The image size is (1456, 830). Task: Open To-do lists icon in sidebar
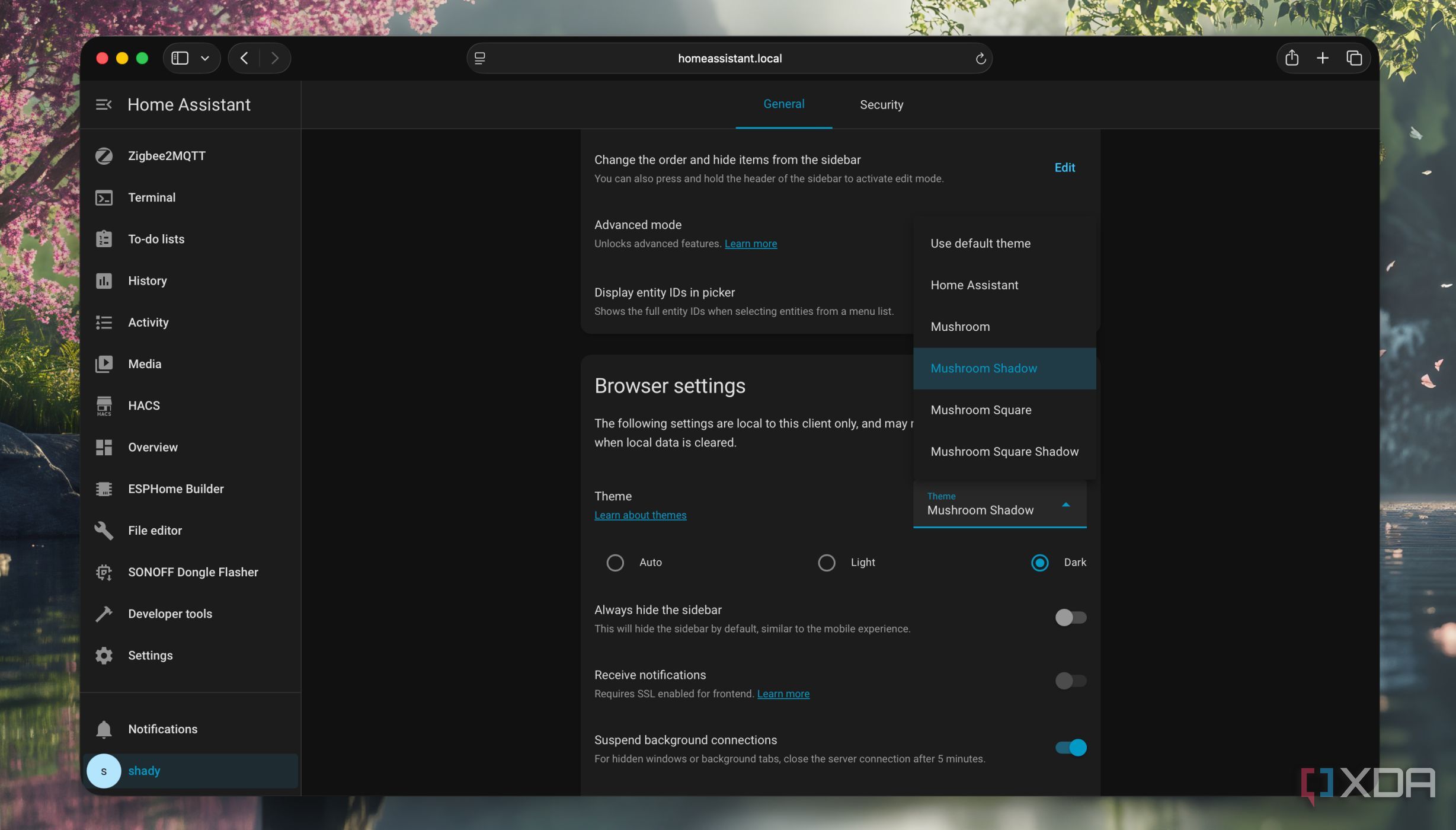point(104,239)
